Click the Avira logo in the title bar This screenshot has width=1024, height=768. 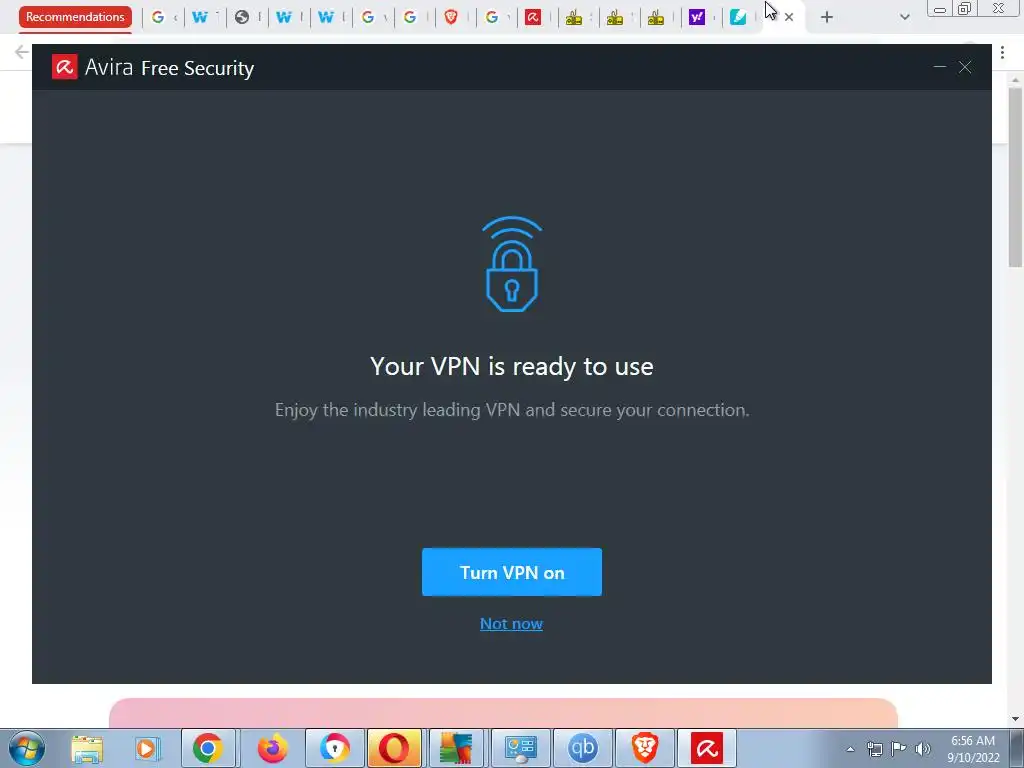[x=65, y=67]
